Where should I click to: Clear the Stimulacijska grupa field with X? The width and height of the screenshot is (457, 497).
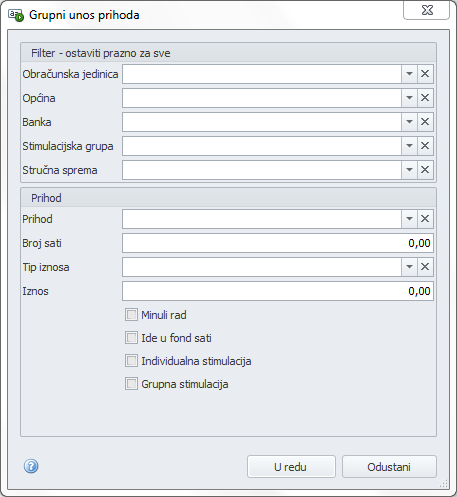[425, 146]
